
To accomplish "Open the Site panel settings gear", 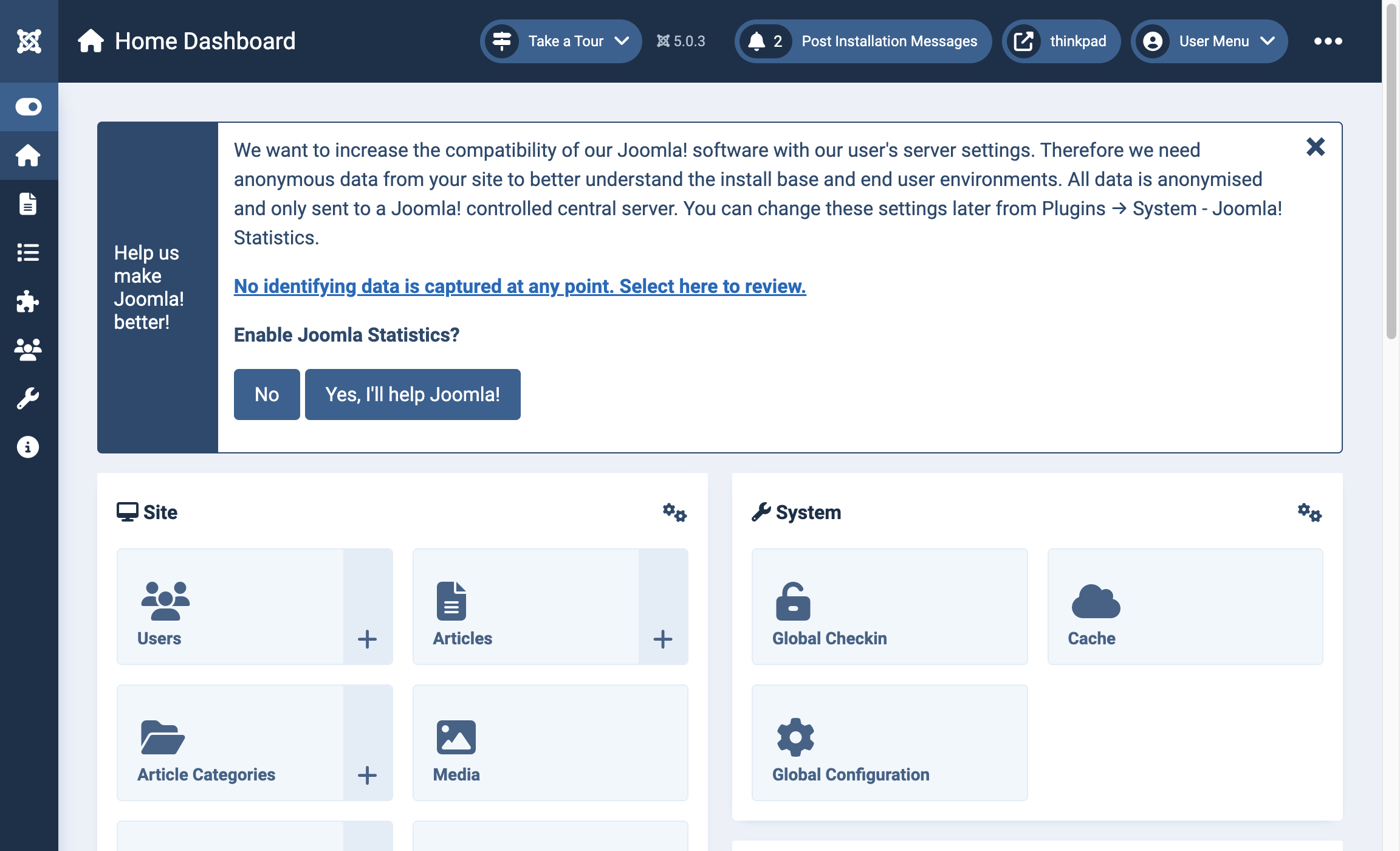I will pyautogui.click(x=674, y=512).
